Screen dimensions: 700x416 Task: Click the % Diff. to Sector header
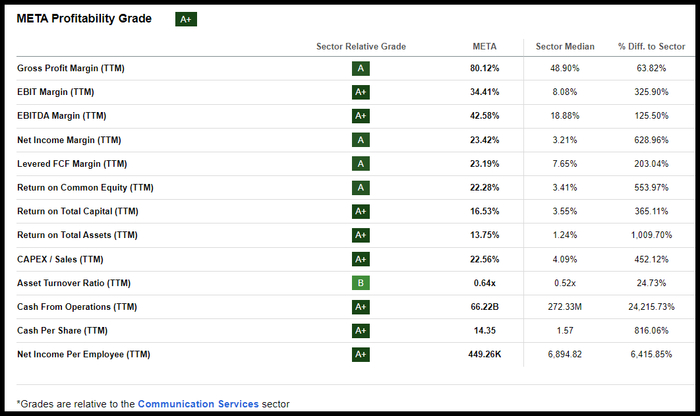tap(651, 46)
